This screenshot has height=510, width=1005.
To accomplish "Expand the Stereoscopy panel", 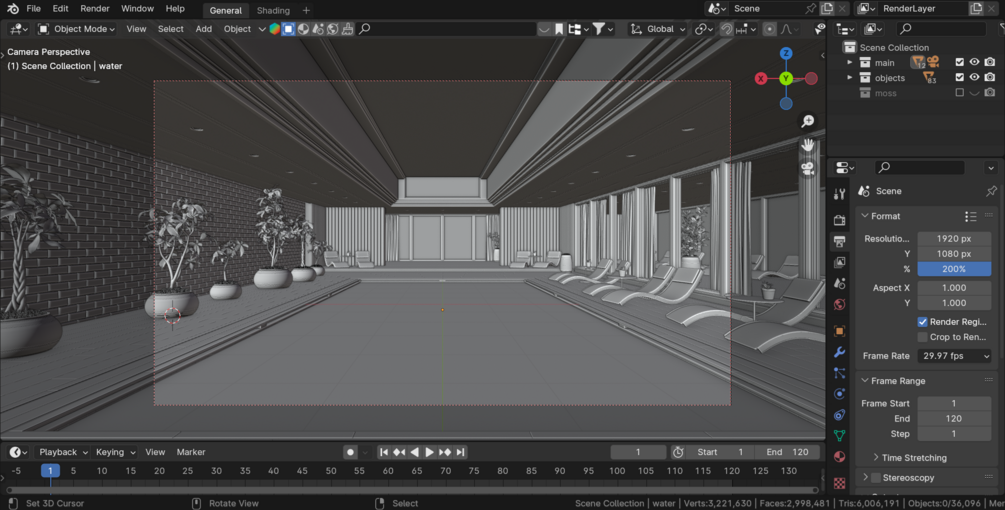I will coord(865,477).
